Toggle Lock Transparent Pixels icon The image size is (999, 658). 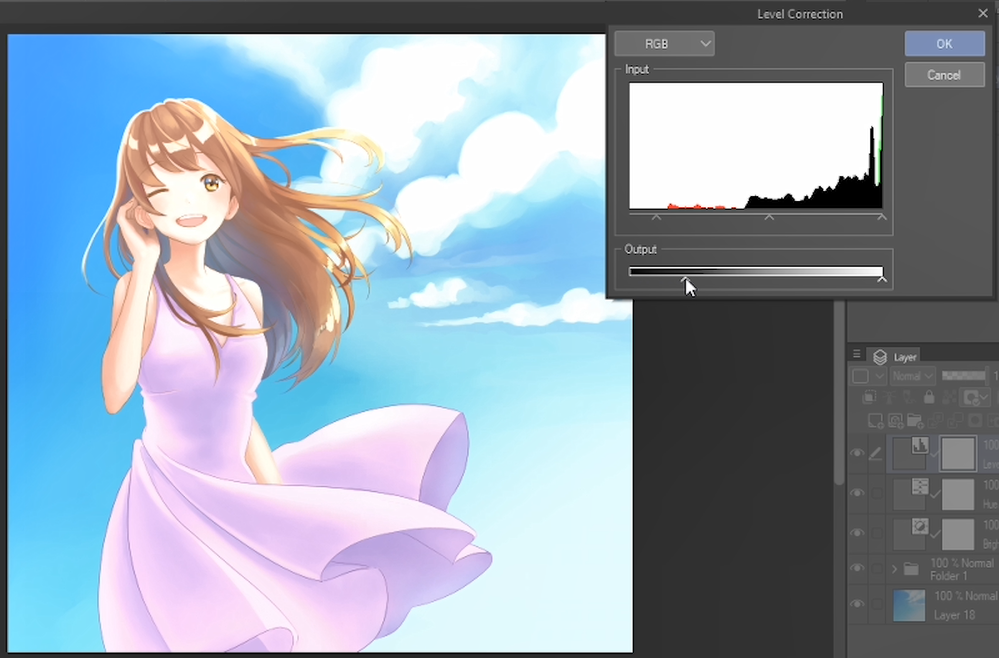tap(949, 397)
